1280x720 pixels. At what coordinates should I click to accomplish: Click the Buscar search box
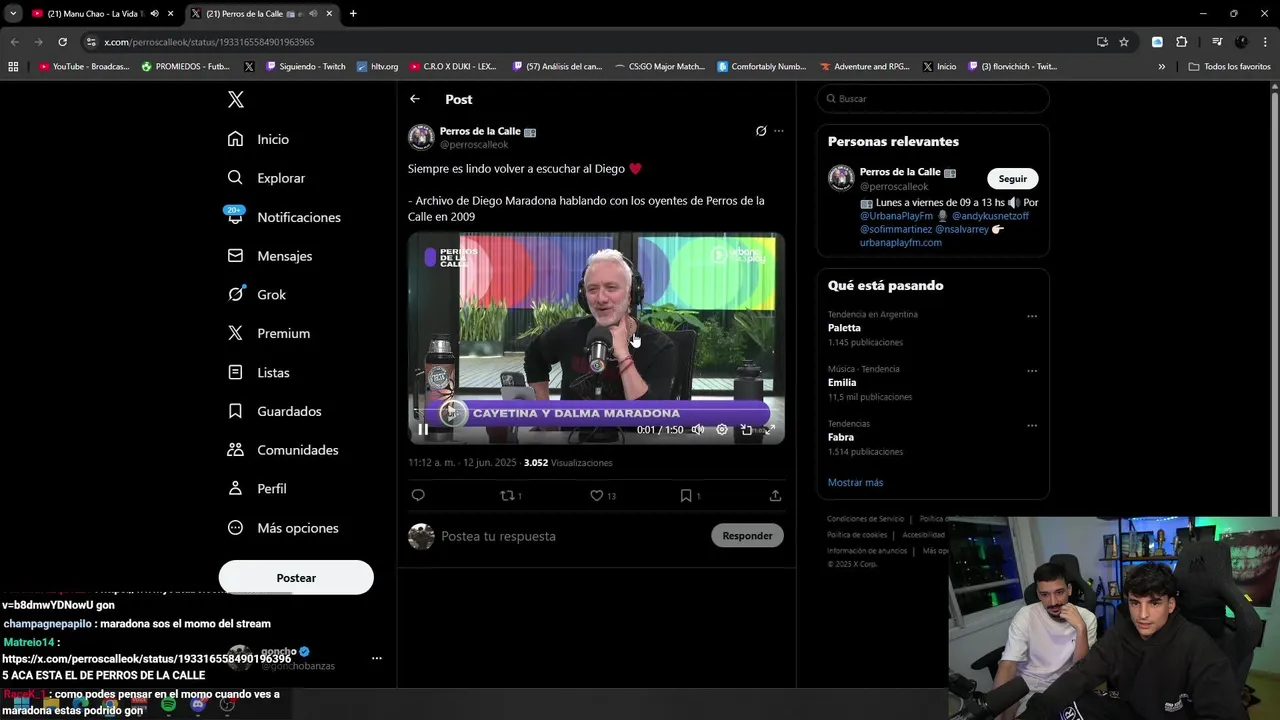point(933,99)
